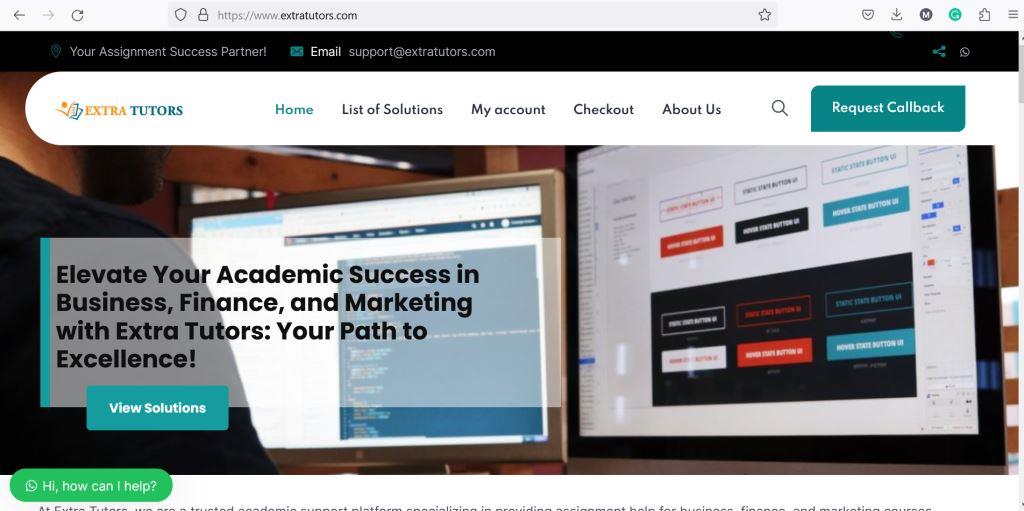Open List of Solutions menu
The image size is (1024, 511).
392,110
